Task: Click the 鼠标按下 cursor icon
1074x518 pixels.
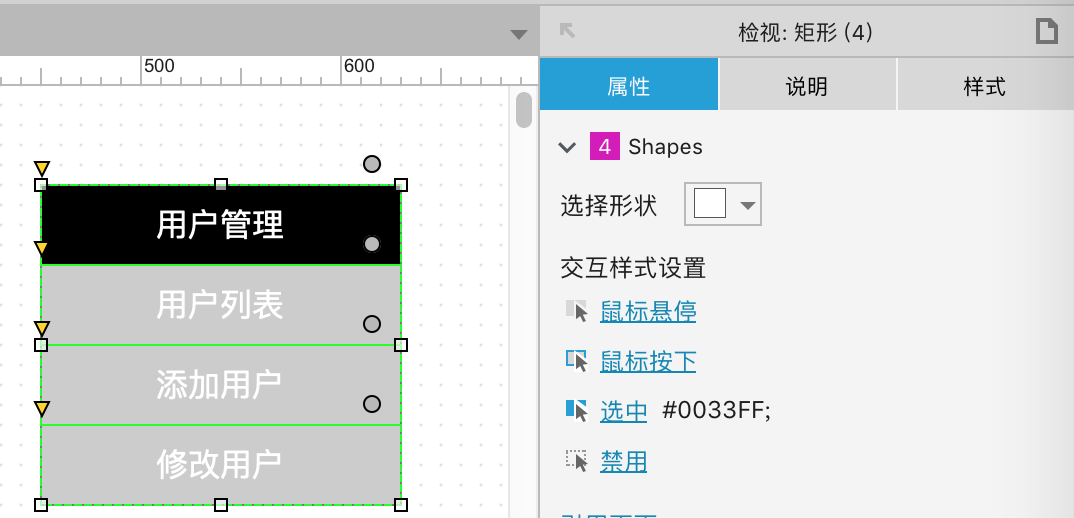Action: [577, 360]
